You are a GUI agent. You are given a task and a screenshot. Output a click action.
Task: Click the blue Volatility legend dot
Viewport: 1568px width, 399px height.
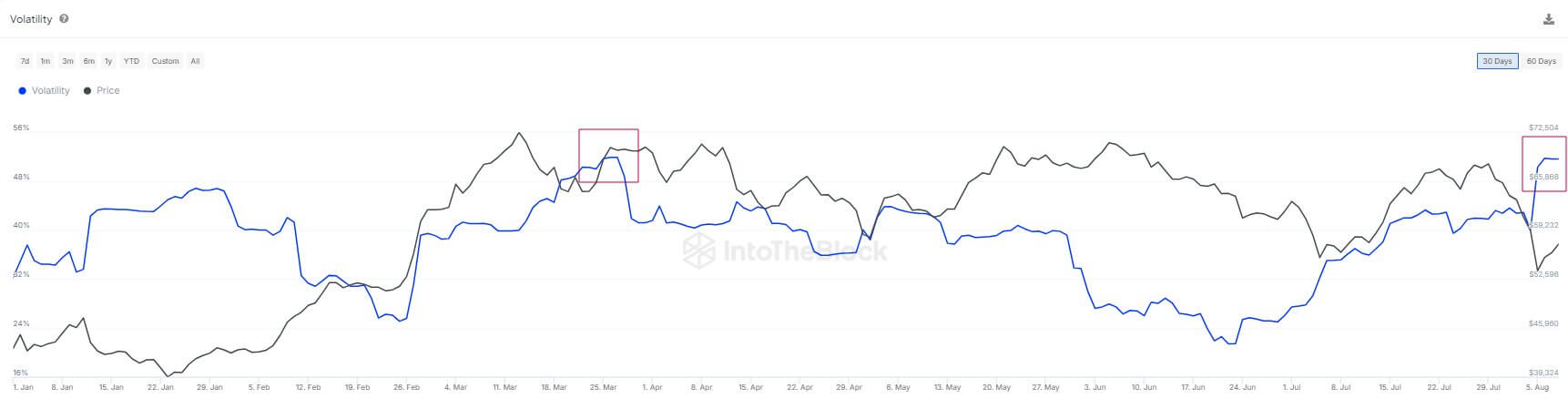click(22, 91)
